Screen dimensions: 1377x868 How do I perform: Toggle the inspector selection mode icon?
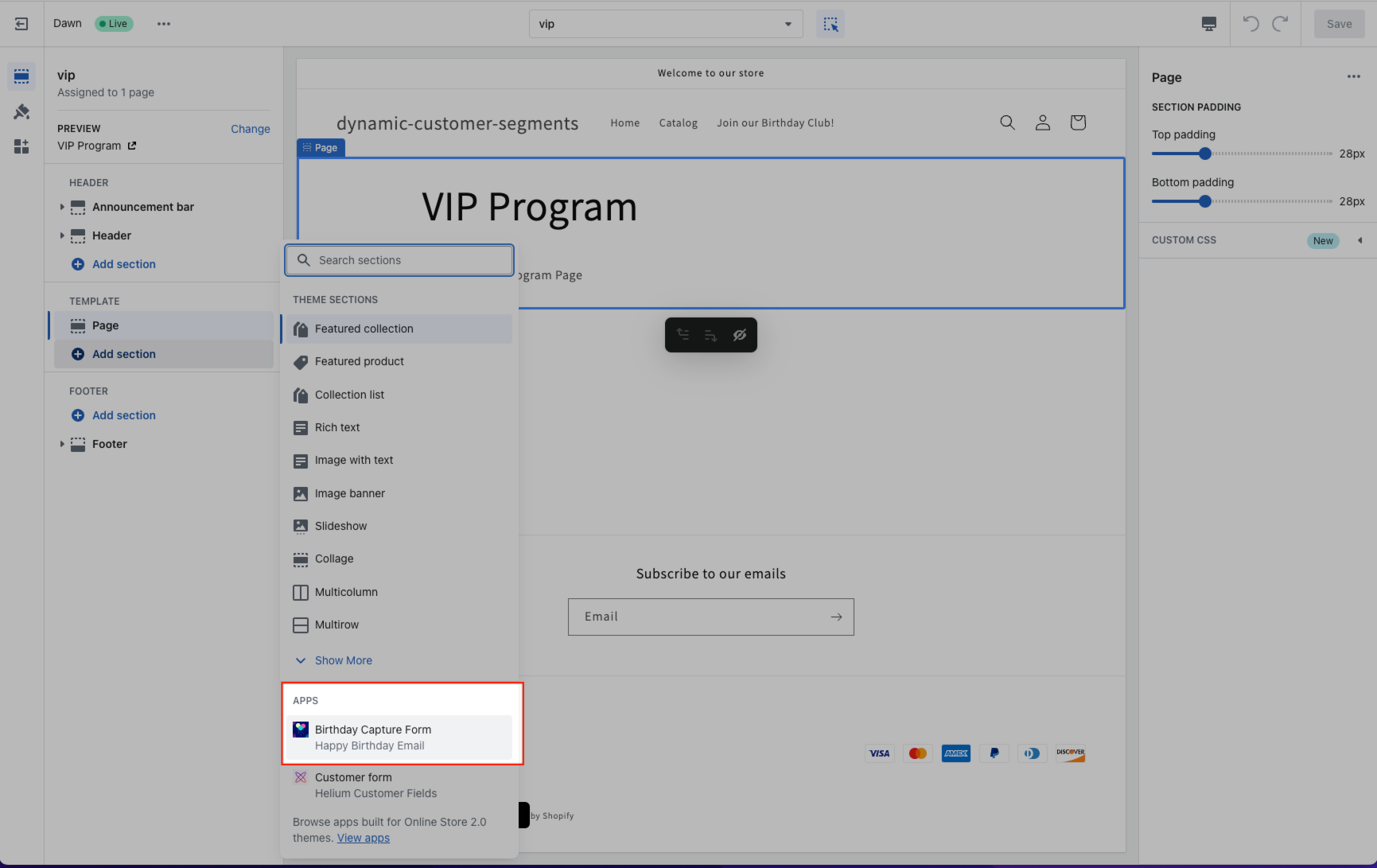pyautogui.click(x=830, y=24)
